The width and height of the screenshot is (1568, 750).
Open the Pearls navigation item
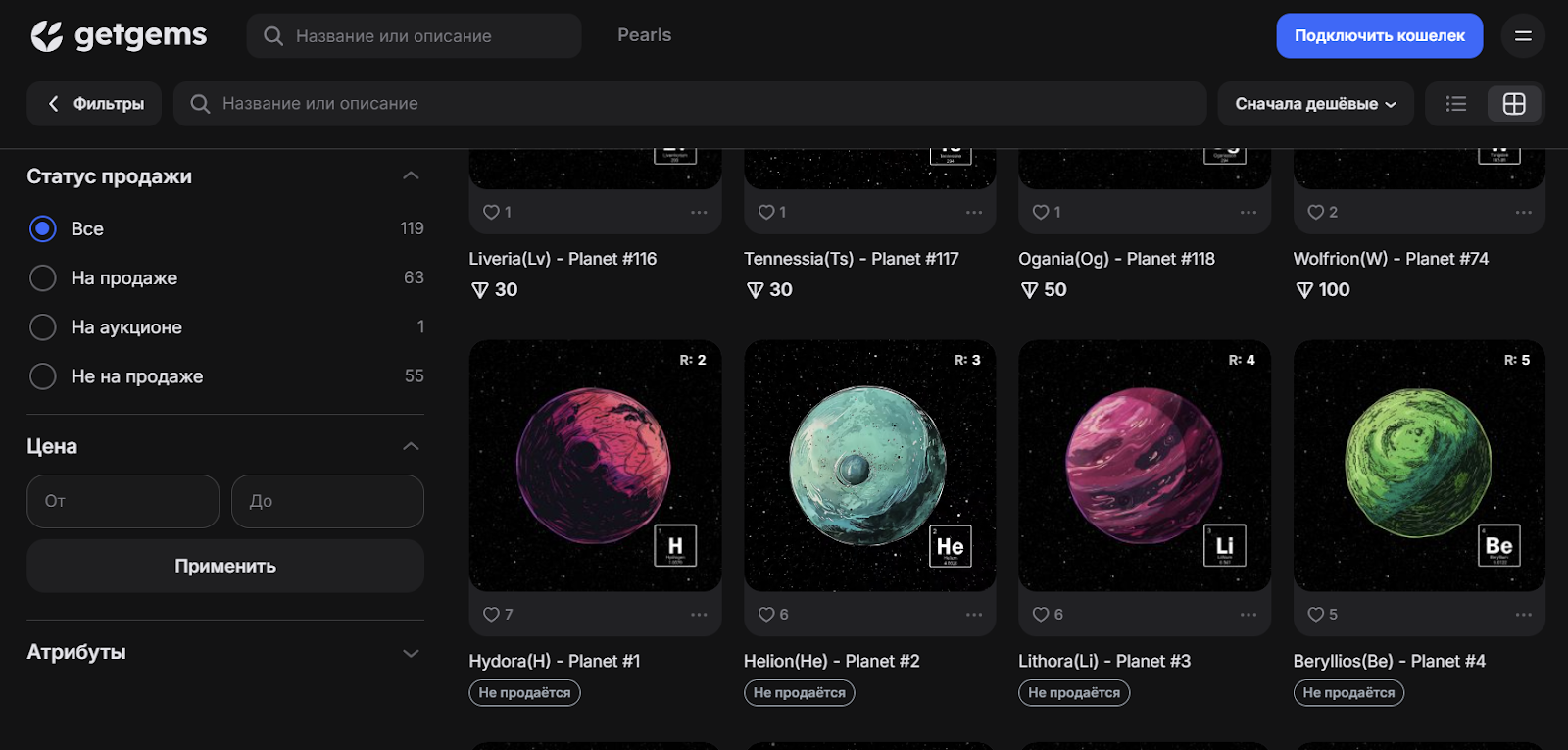point(644,35)
